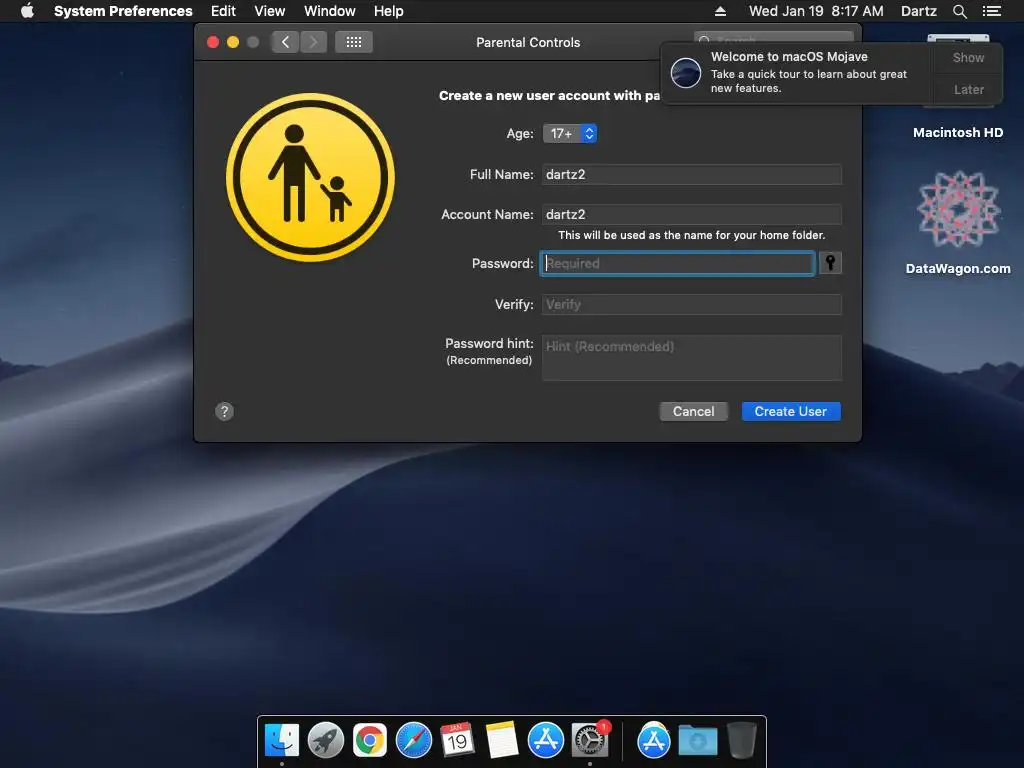Open Safari from the Dock
1024x768 pixels.
tap(413, 741)
